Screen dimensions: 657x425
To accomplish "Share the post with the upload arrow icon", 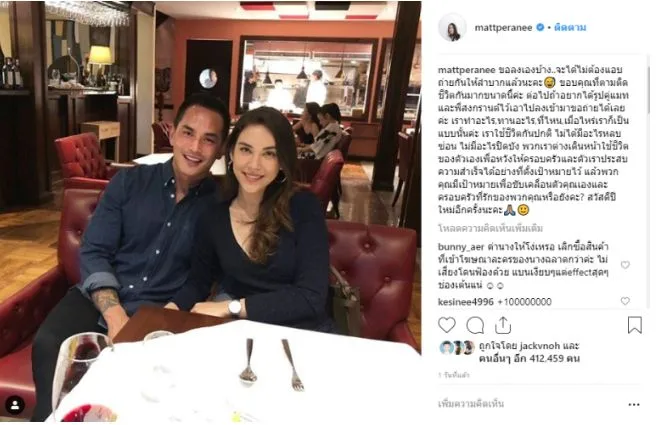I will [503, 325].
